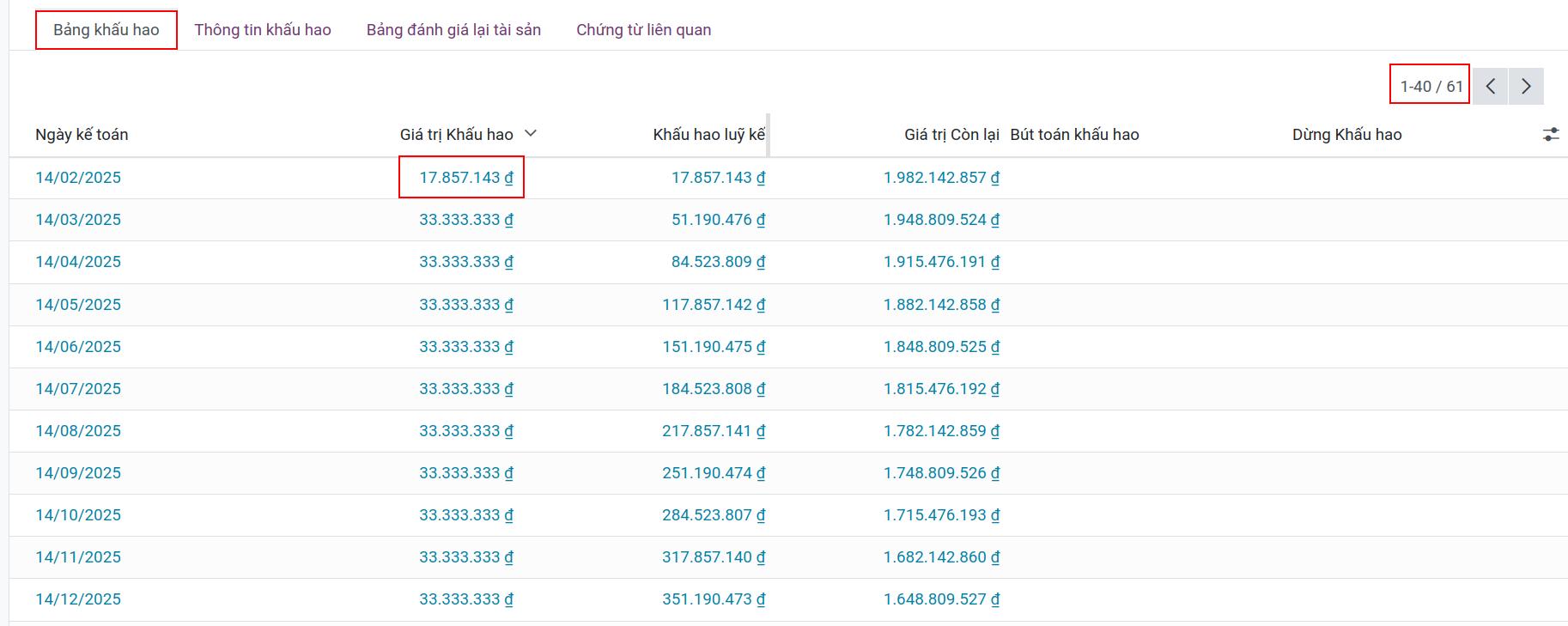This screenshot has width=1568, height=626.
Task: Open the 14/02/2025 depreciation row
Action: [78, 178]
